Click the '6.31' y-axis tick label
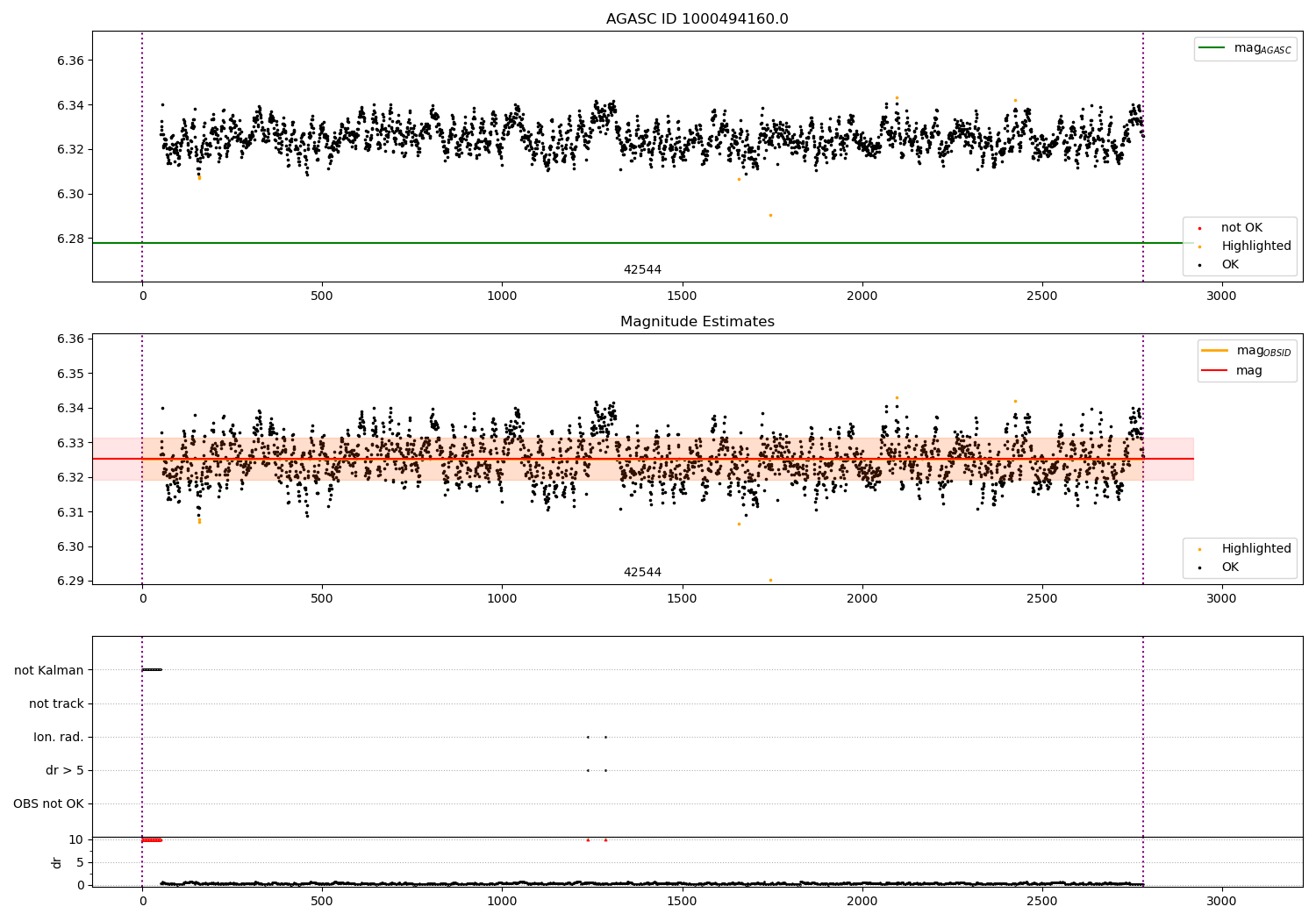1316x921 pixels. 70,512
